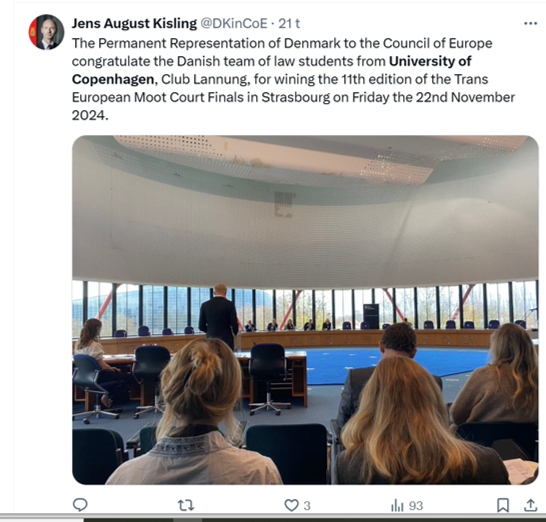Screen dimensions: 546x522
Task: Open Jens August Kisling's profile avatar
Action: [x=46, y=32]
